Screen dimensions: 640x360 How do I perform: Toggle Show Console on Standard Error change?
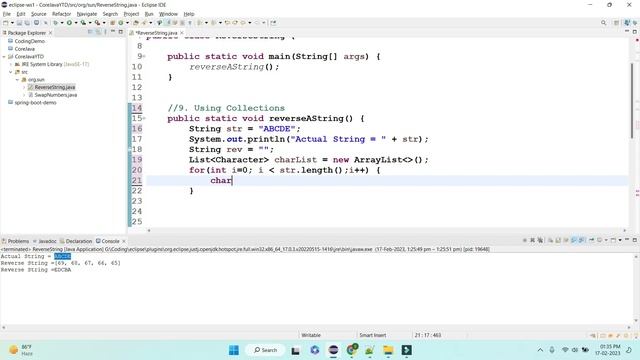[581, 240]
